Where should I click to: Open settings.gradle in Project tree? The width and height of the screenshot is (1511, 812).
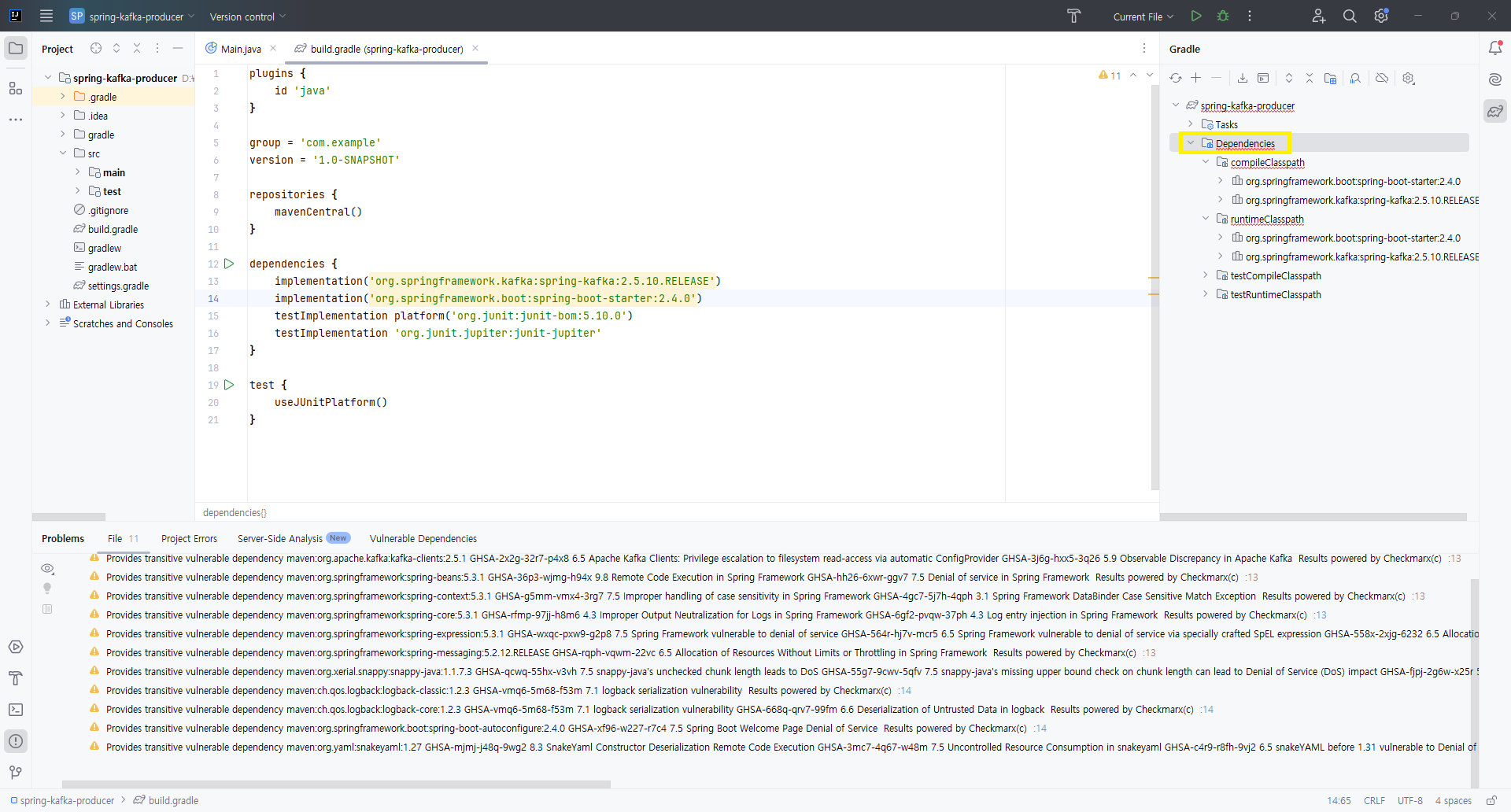coord(118,286)
